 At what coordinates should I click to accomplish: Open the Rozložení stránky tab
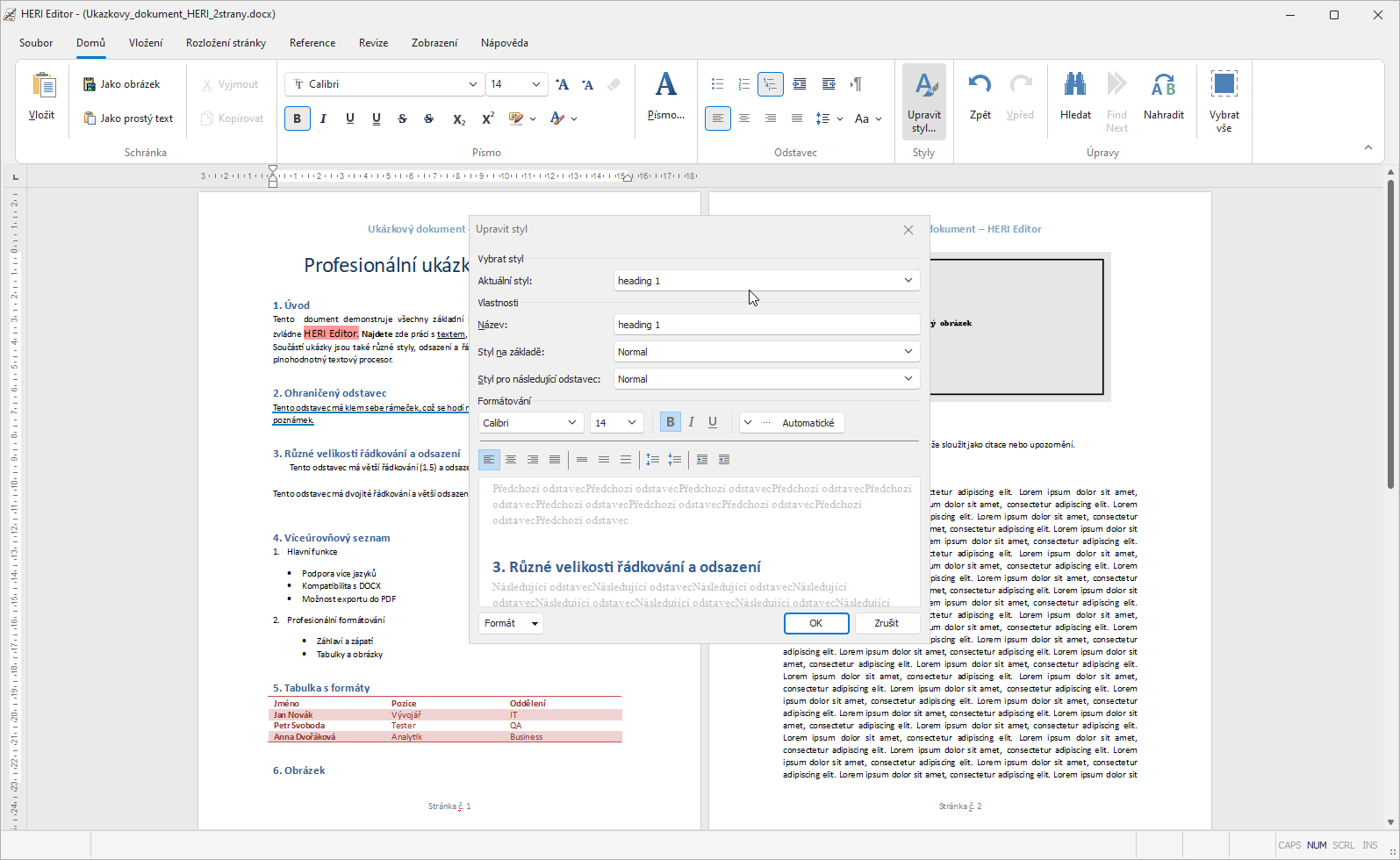pos(226,43)
